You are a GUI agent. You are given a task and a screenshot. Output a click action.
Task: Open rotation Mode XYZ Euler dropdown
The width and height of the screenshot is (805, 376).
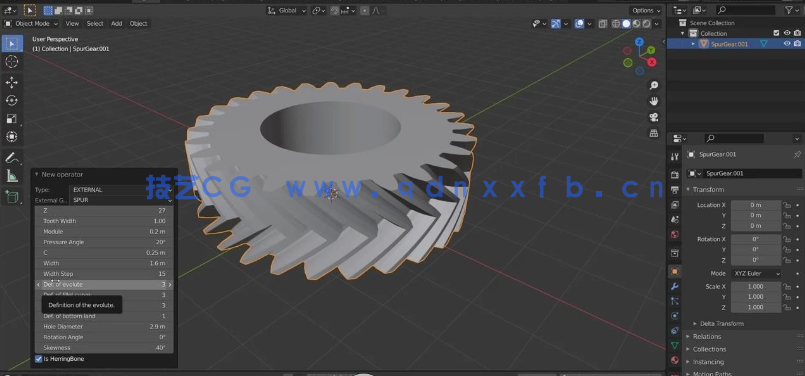coord(756,274)
